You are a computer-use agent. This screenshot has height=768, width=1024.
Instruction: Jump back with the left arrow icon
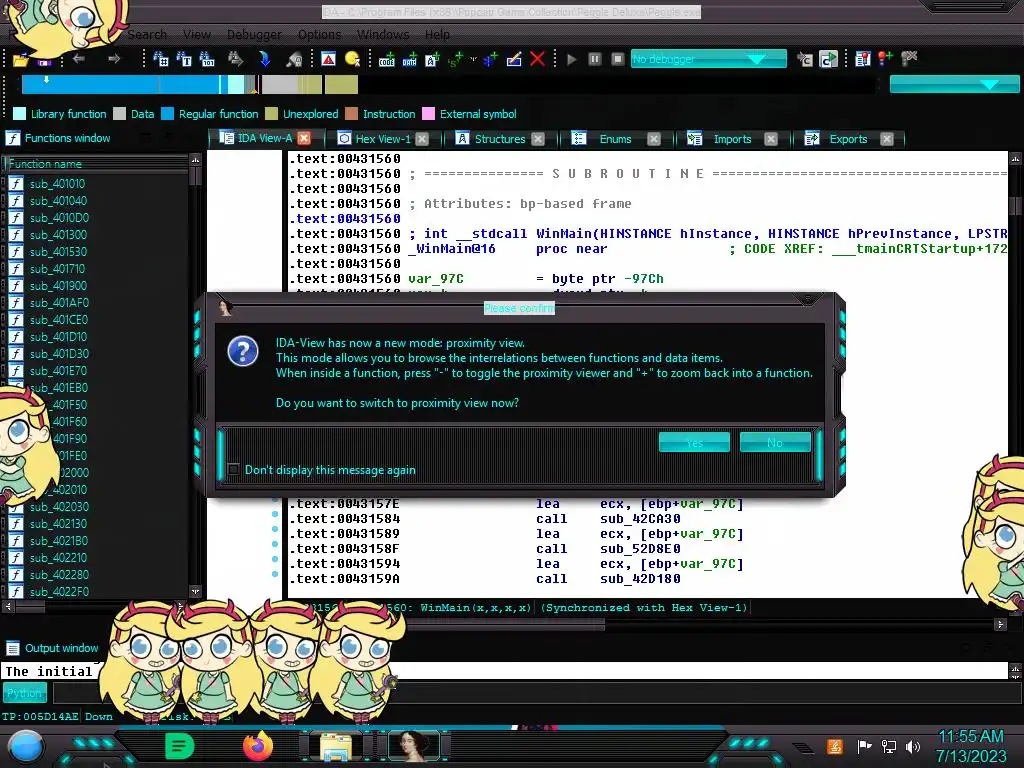click(79, 59)
